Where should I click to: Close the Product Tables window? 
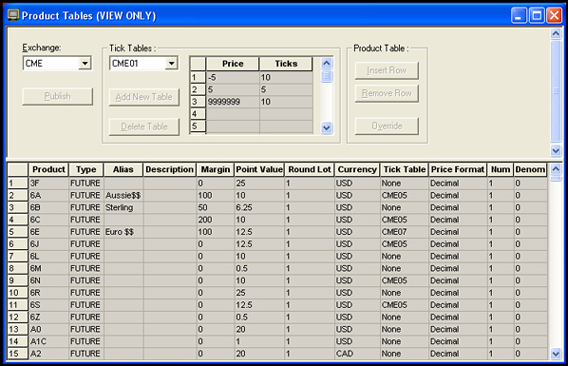tap(554, 16)
